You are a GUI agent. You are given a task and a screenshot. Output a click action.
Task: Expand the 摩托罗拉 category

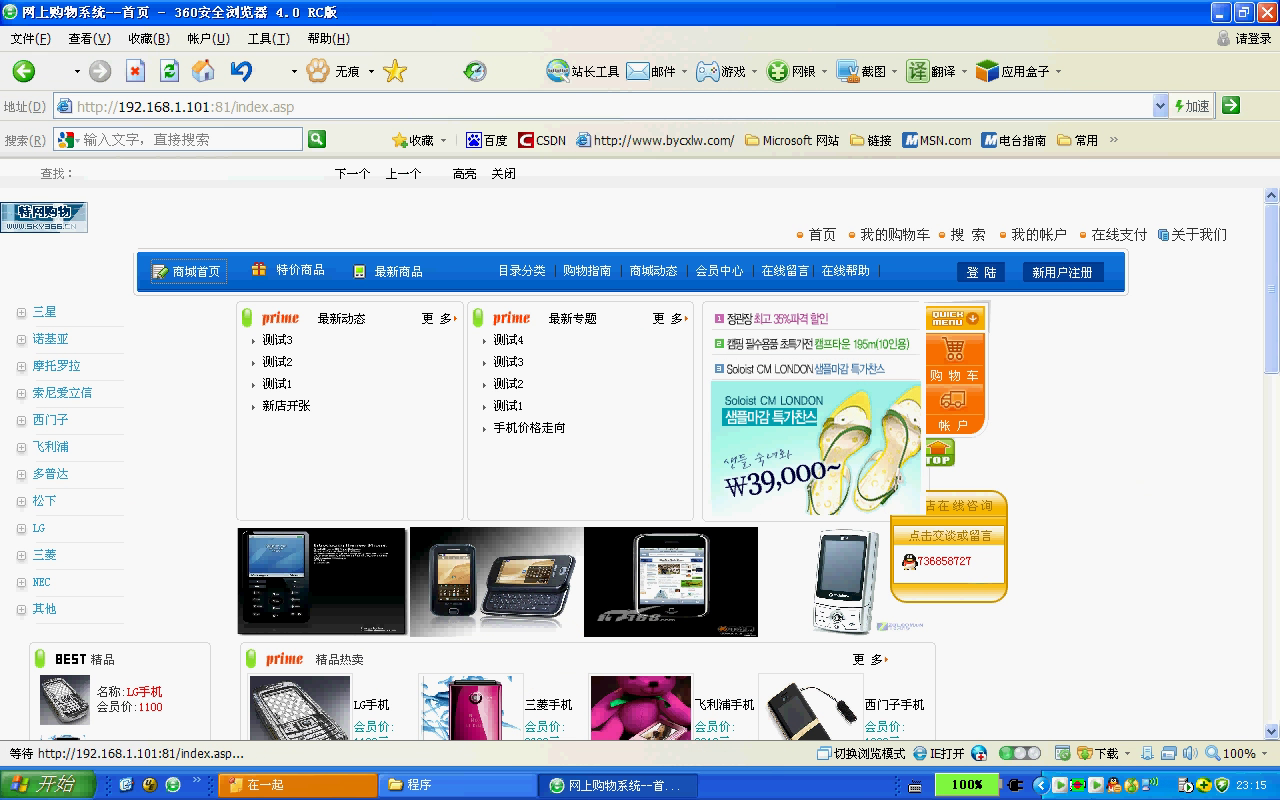pyautogui.click(x=21, y=366)
